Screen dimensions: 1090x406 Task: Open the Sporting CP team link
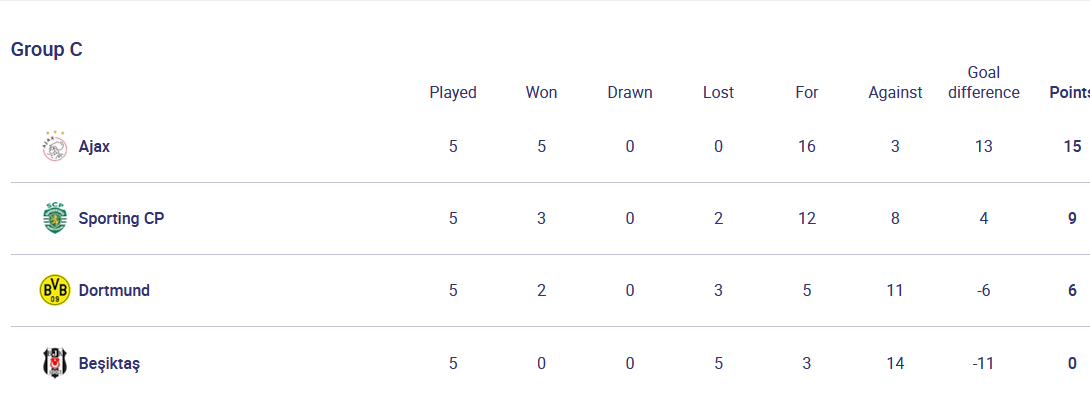[121, 218]
